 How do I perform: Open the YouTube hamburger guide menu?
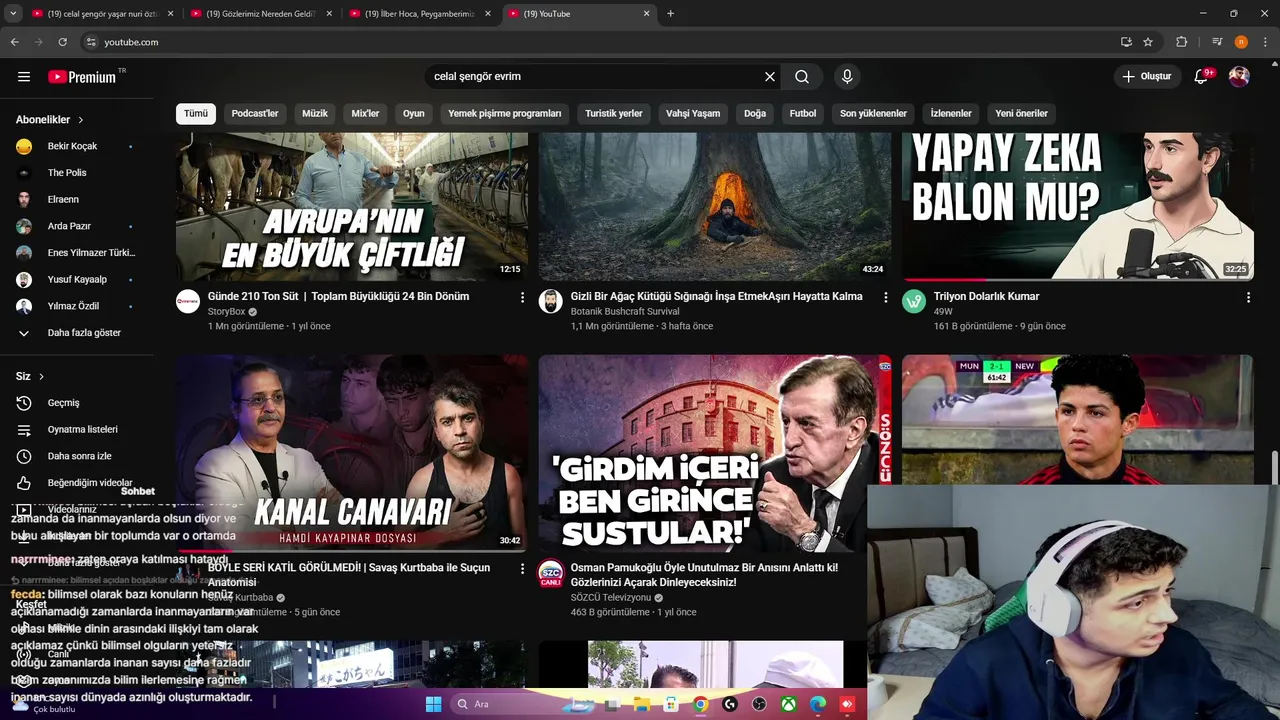24,77
